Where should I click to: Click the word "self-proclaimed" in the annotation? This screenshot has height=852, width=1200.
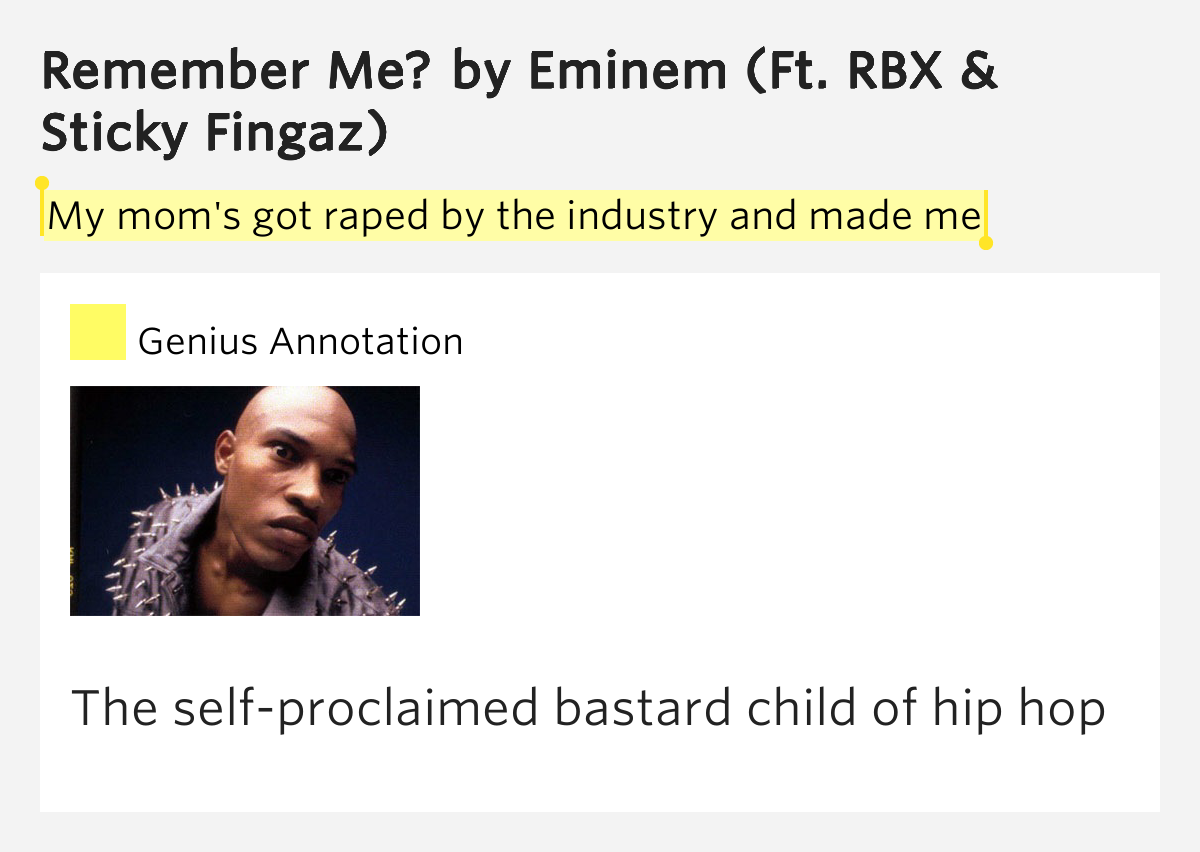coord(355,708)
